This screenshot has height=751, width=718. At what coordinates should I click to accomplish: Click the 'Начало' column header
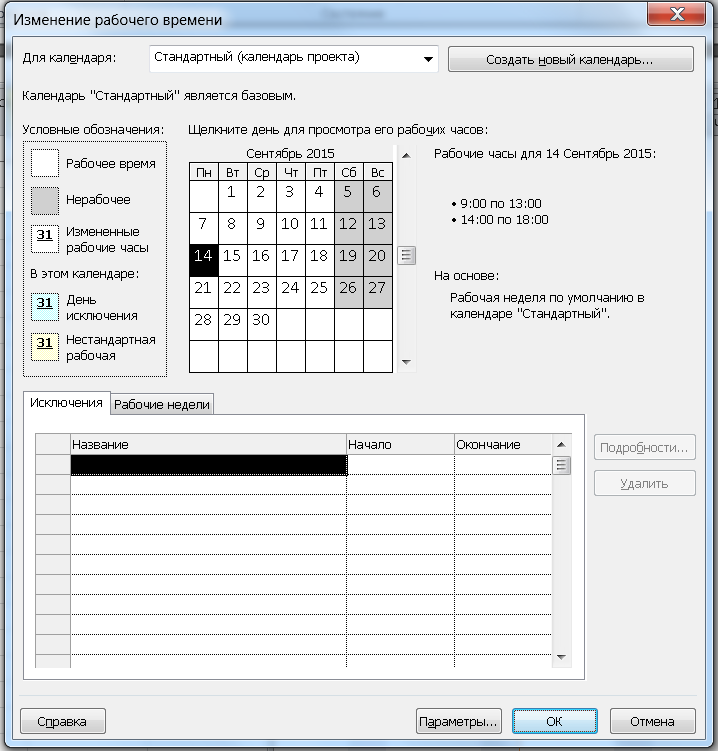tap(400, 444)
